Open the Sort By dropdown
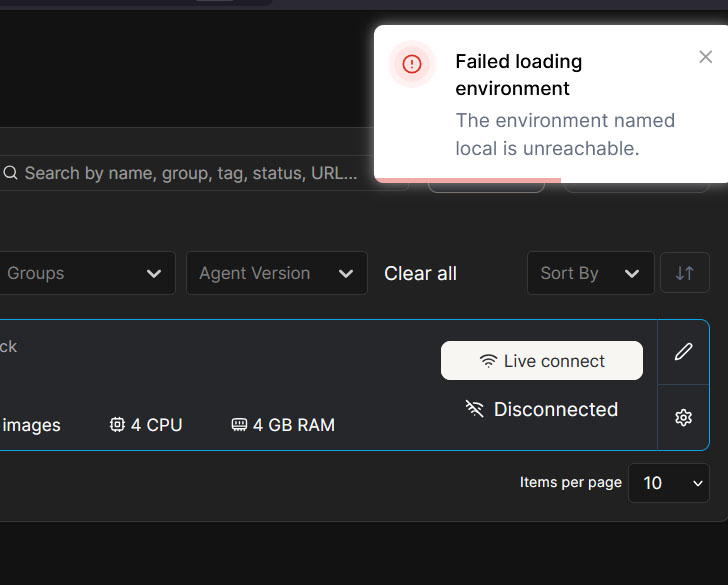This screenshot has height=585, width=728. tap(590, 273)
